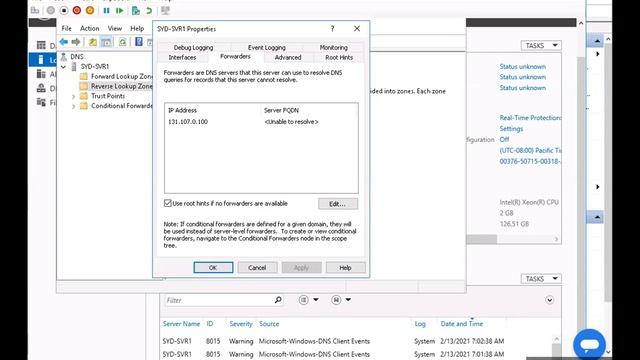Image resolution: width=640 pixels, height=360 pixels.
Task: Click the VM checkpoint icon
Action: 136,11
